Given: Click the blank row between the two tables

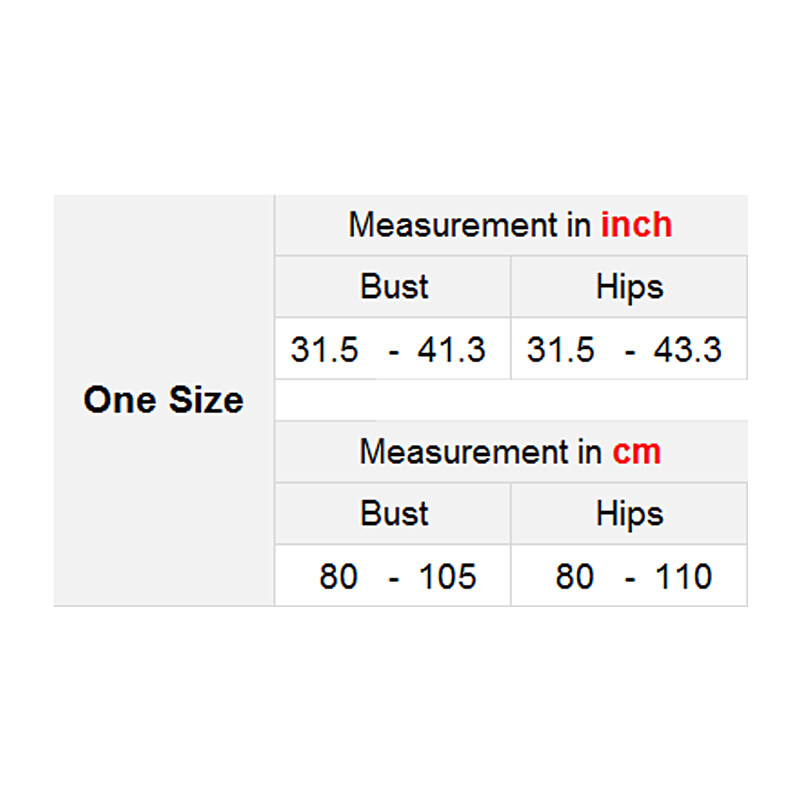Looking at the screenshot, I should click(x=510, y=400).
